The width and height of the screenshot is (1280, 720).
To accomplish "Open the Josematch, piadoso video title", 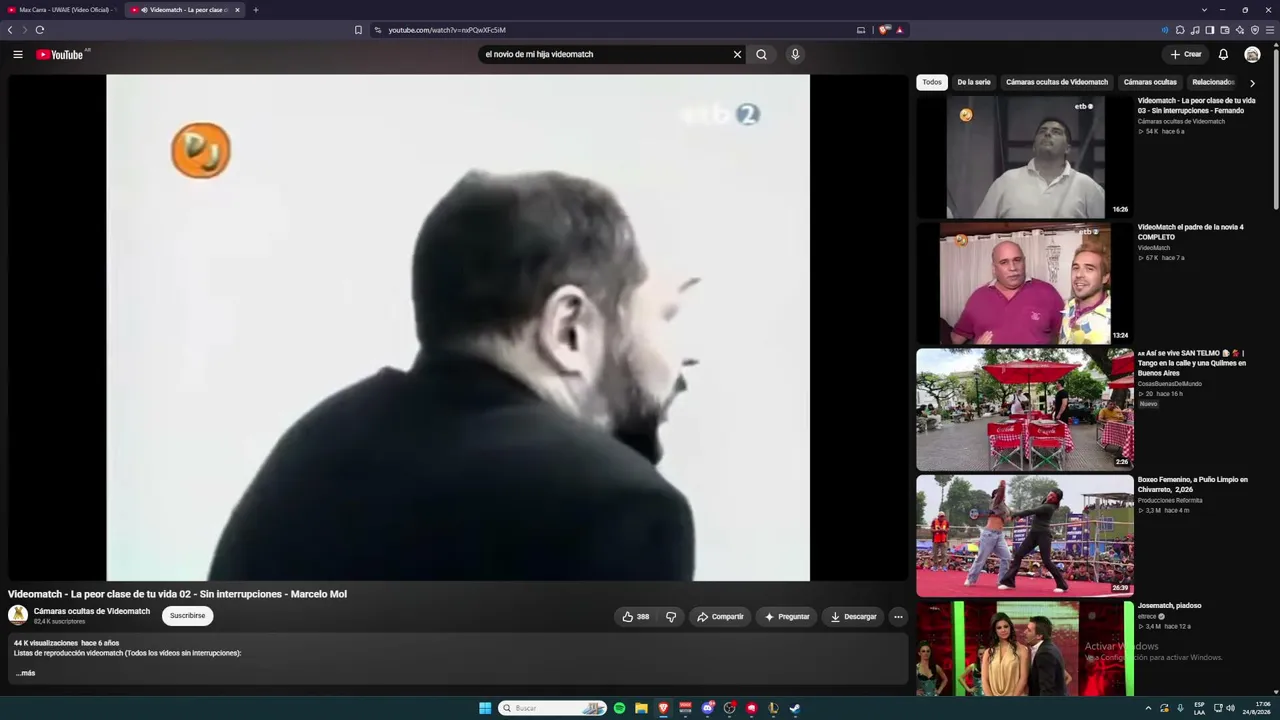I will coord(1169,606).
